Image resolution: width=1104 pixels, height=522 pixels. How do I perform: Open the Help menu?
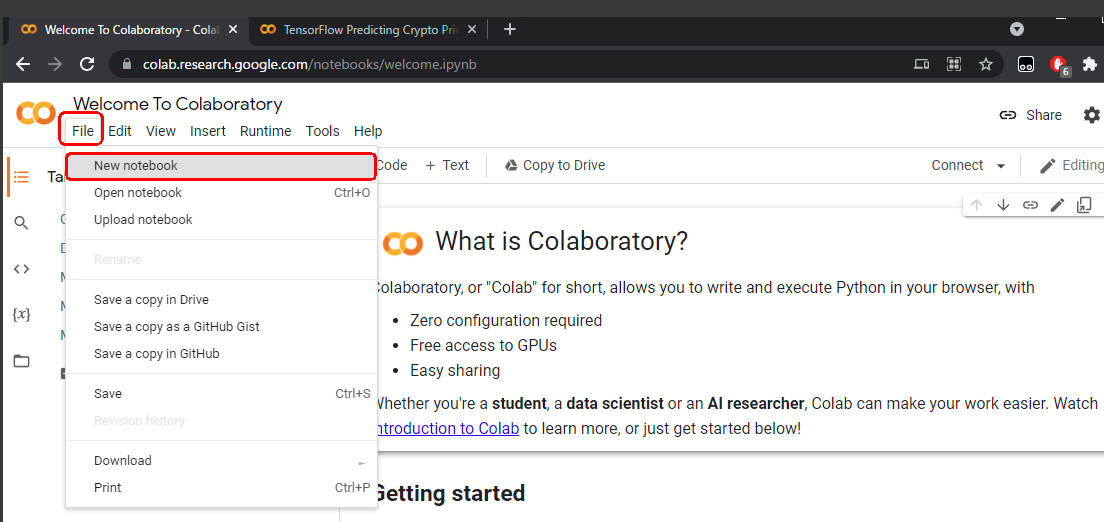point(368,131)
